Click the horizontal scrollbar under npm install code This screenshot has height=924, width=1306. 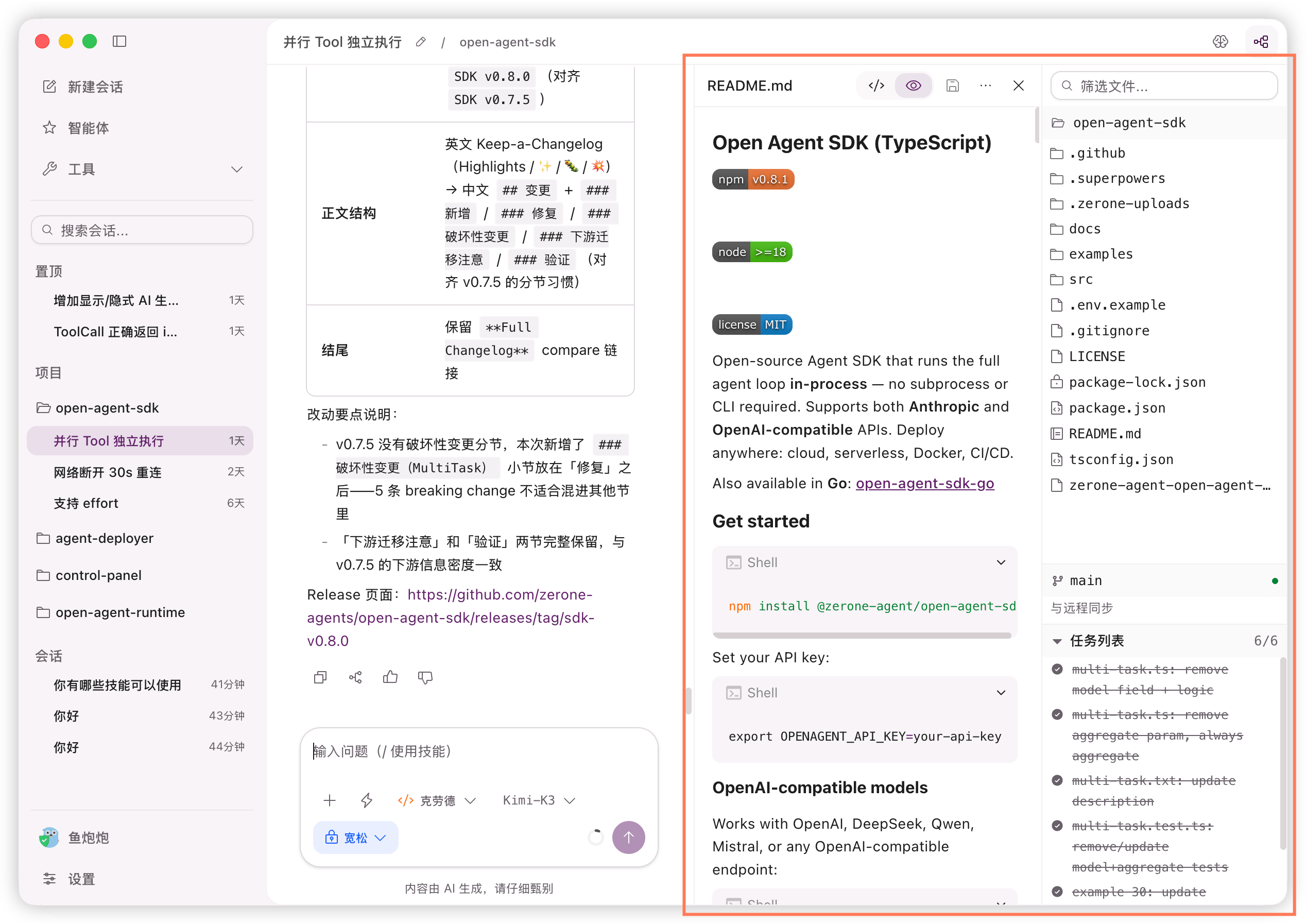pos(862,635)
